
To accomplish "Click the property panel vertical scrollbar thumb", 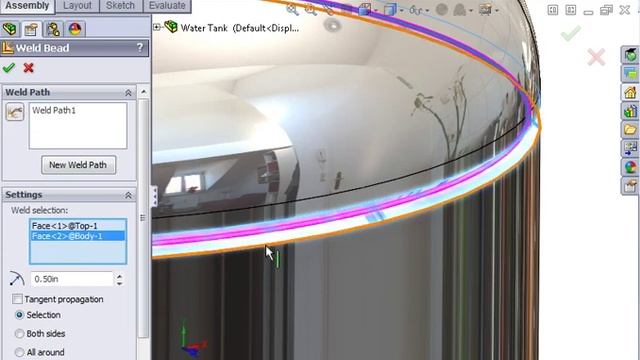I will pyautogui.click(x=143, y=218).
